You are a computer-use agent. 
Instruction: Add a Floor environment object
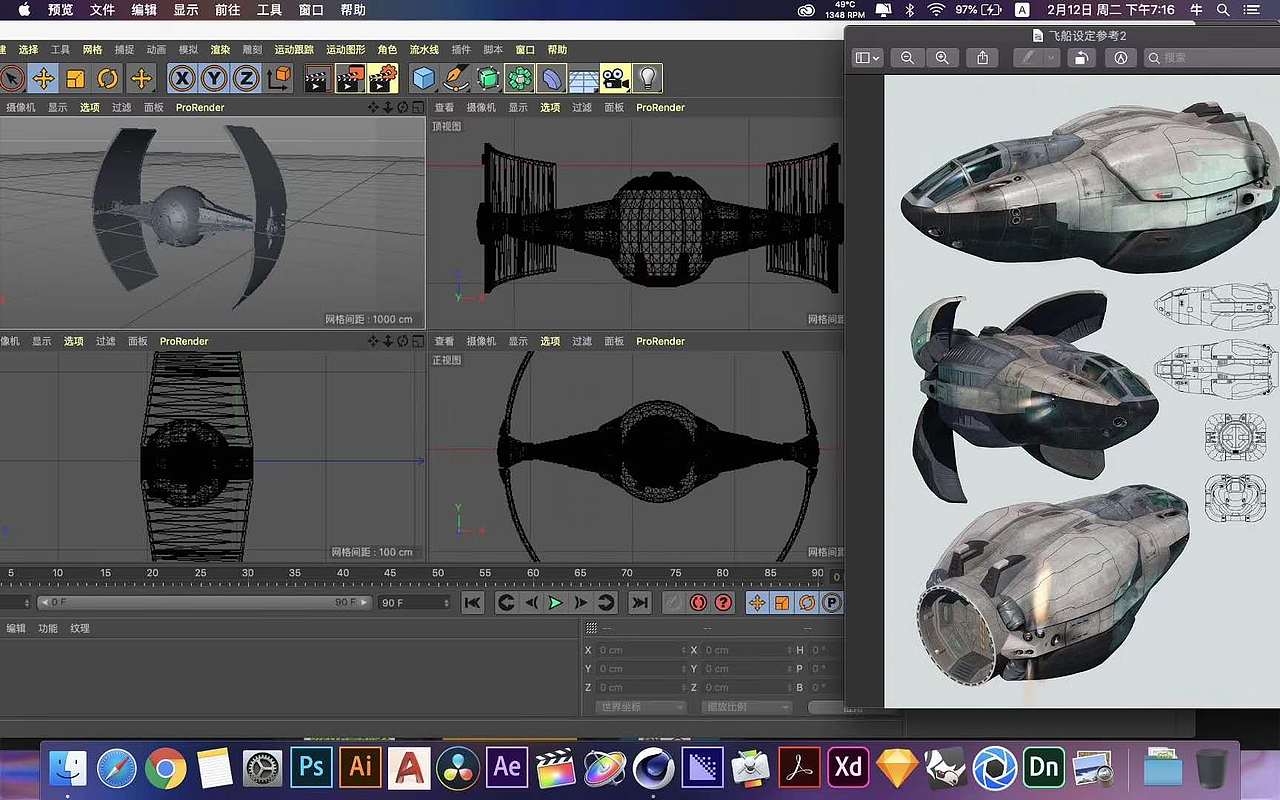click(x=583, y=78)
